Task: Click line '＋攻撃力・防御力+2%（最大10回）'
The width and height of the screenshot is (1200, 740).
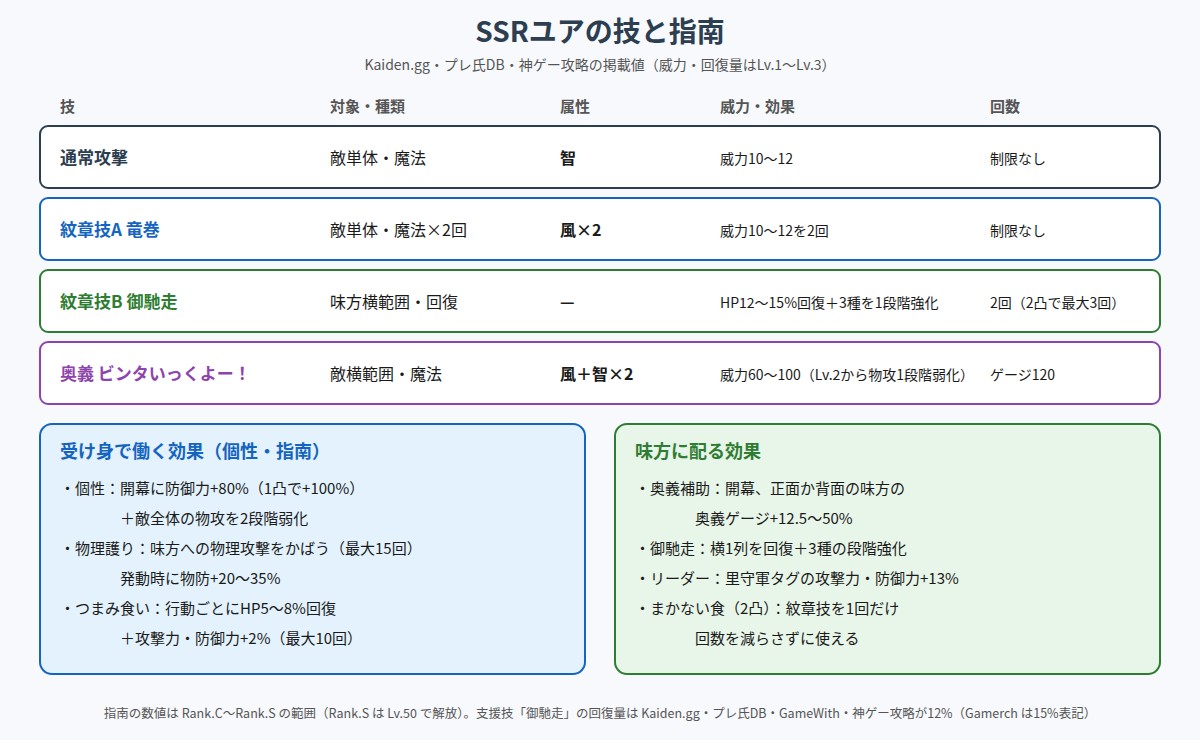Action: (x=237, y=638)
